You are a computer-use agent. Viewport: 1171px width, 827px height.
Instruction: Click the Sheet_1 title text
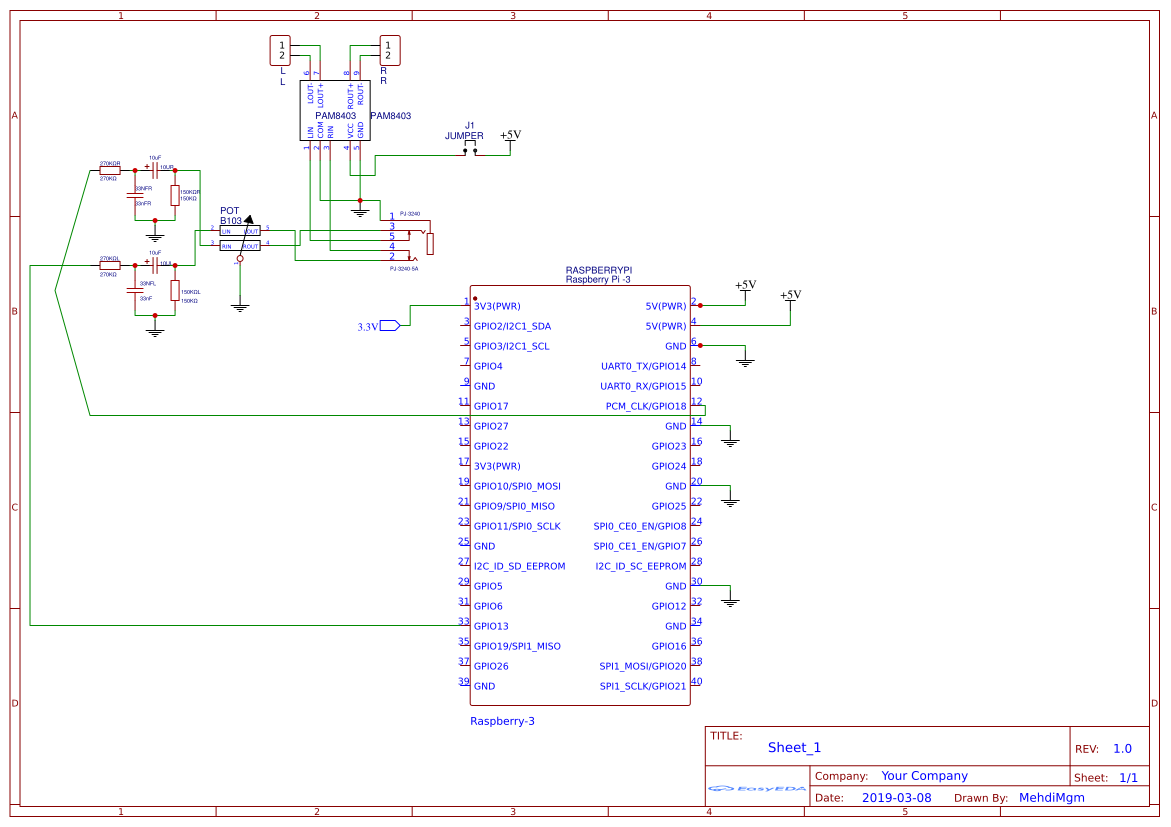coord(792,747)
